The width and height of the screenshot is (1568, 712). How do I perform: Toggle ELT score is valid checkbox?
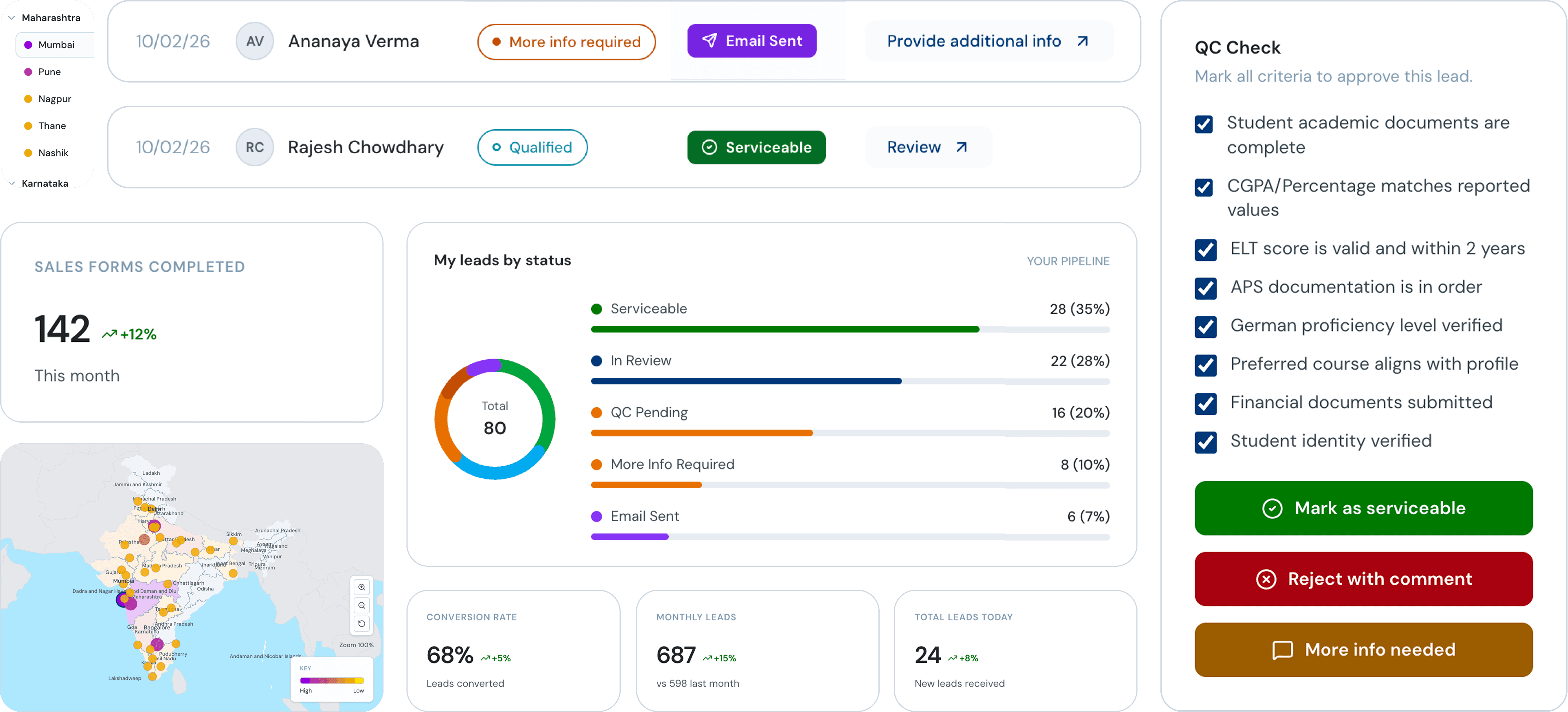tap(1205, 249)
